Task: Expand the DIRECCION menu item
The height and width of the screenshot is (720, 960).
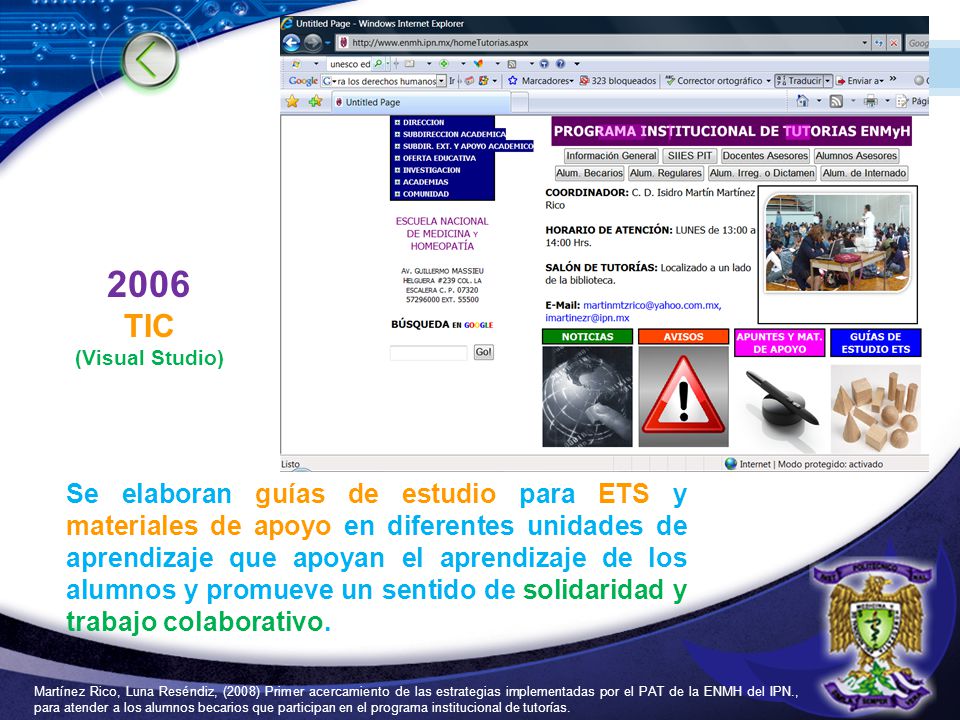Action: [419, 122]
